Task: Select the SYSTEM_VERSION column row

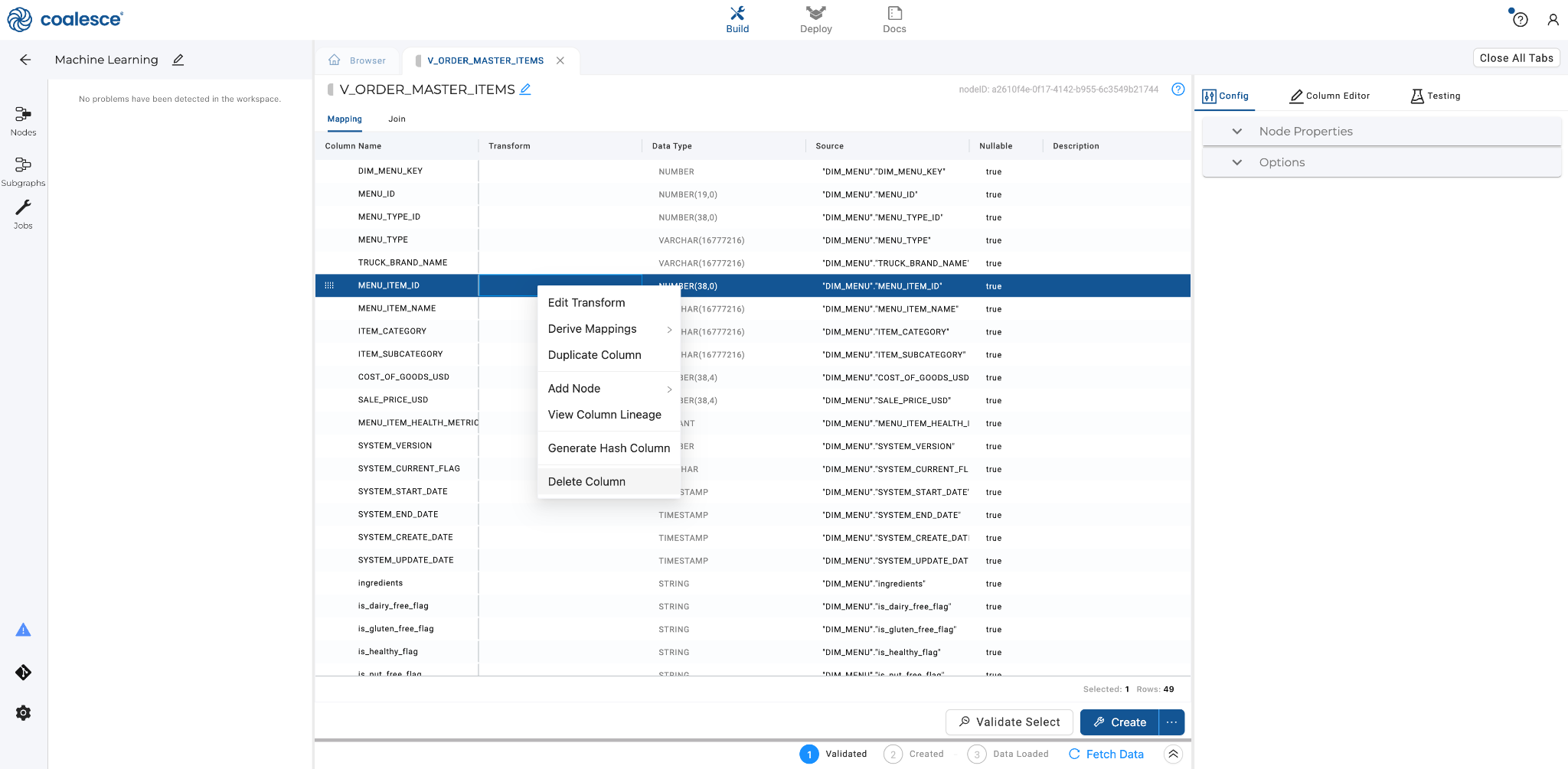Action: [x=753, y=446]
